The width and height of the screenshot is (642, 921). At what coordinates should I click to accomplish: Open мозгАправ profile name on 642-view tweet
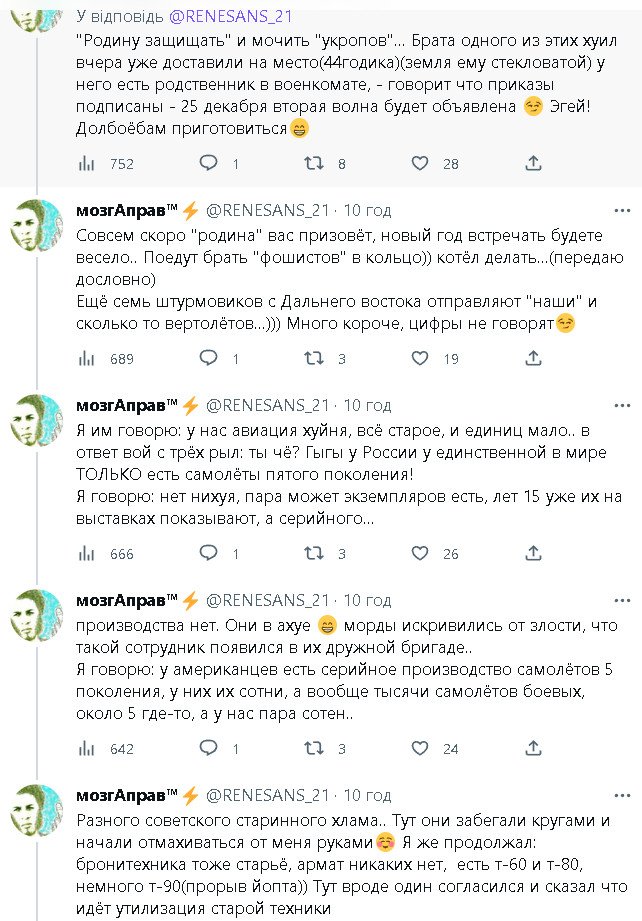pyautogui.click(x=127, y=600)
